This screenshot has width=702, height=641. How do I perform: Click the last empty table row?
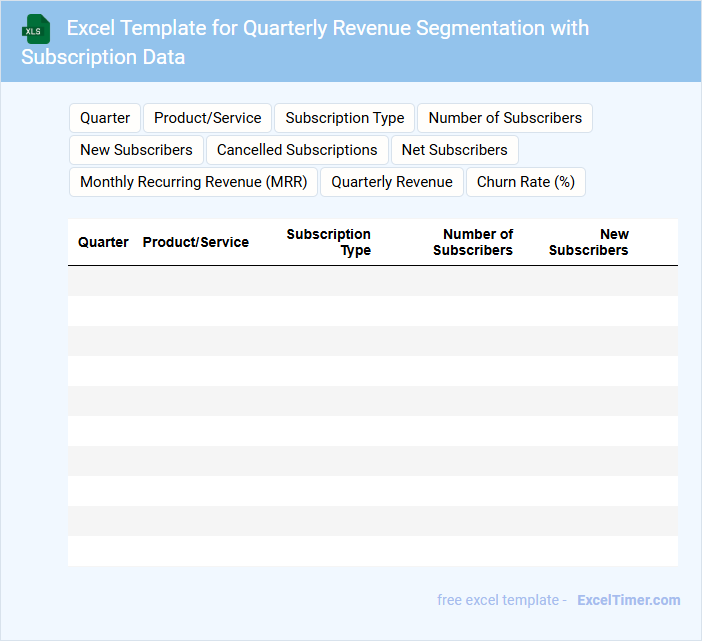click(x=372, y=551)
